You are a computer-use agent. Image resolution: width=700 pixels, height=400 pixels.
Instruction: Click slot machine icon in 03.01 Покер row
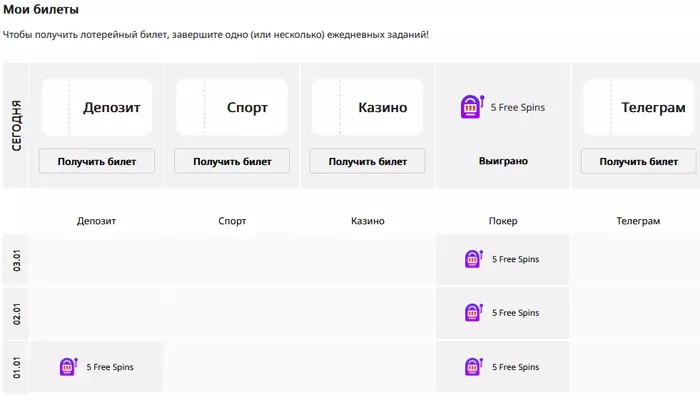point(474,259)
